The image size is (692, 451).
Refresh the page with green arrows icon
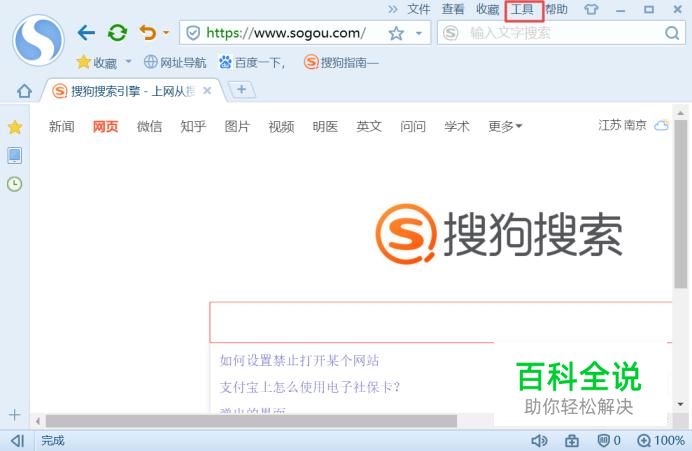click(x=117, y=33)
